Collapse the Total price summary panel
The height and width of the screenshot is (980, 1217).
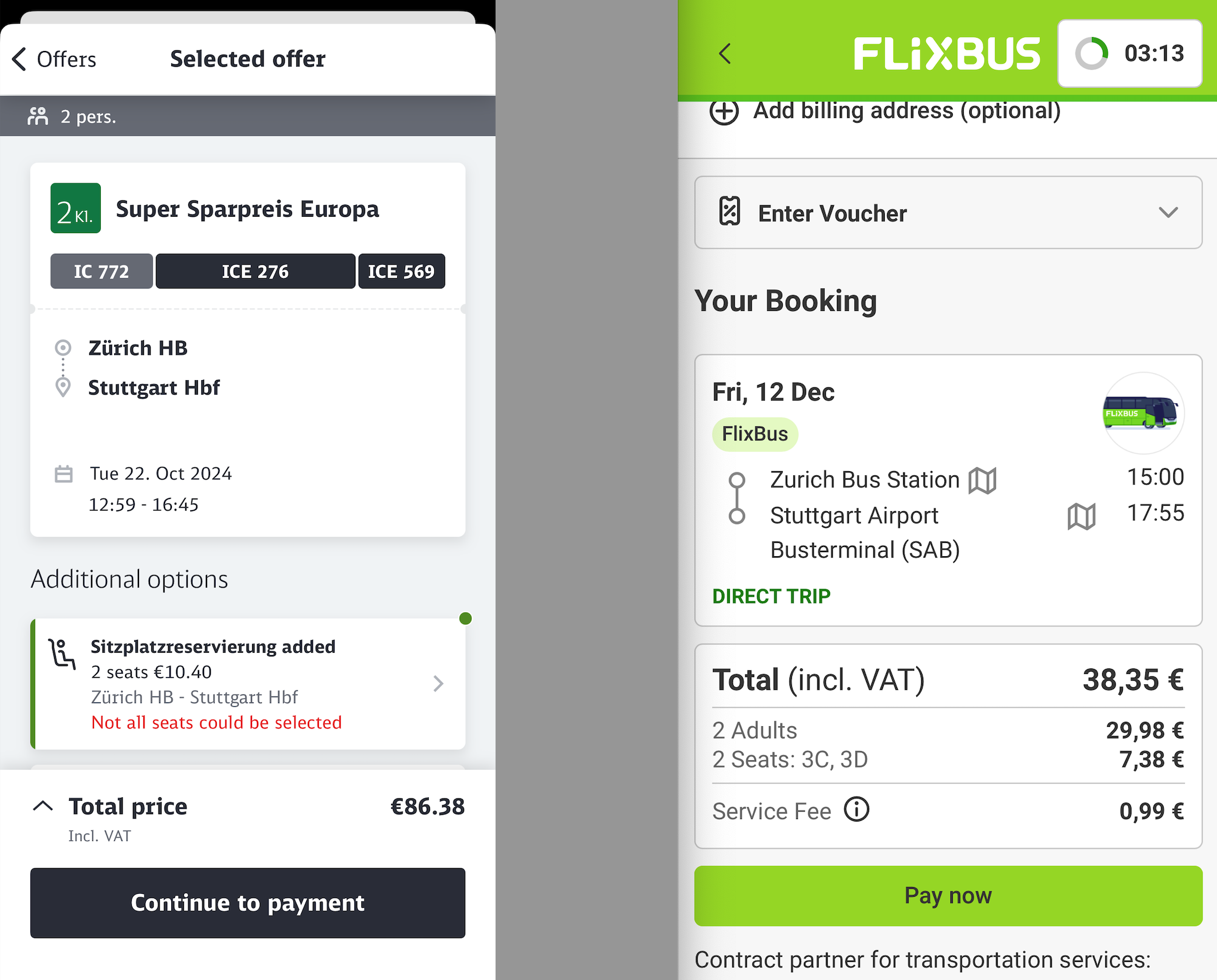pos(43,805)
